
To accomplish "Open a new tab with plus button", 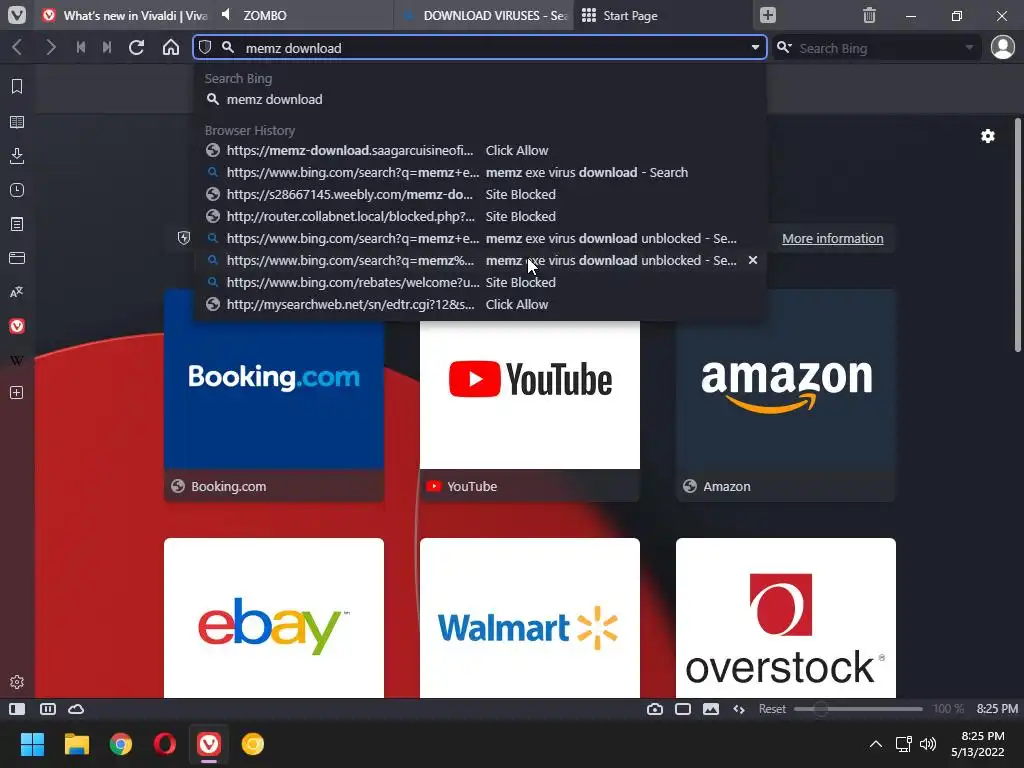I will coord(768,15).
